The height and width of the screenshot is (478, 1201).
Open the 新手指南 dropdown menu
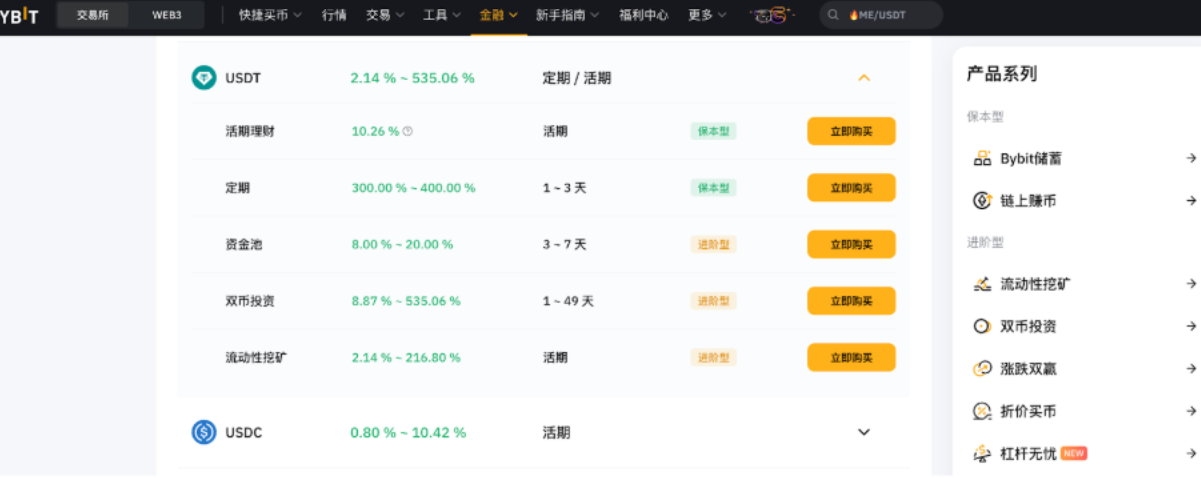(x=567, y=15)
